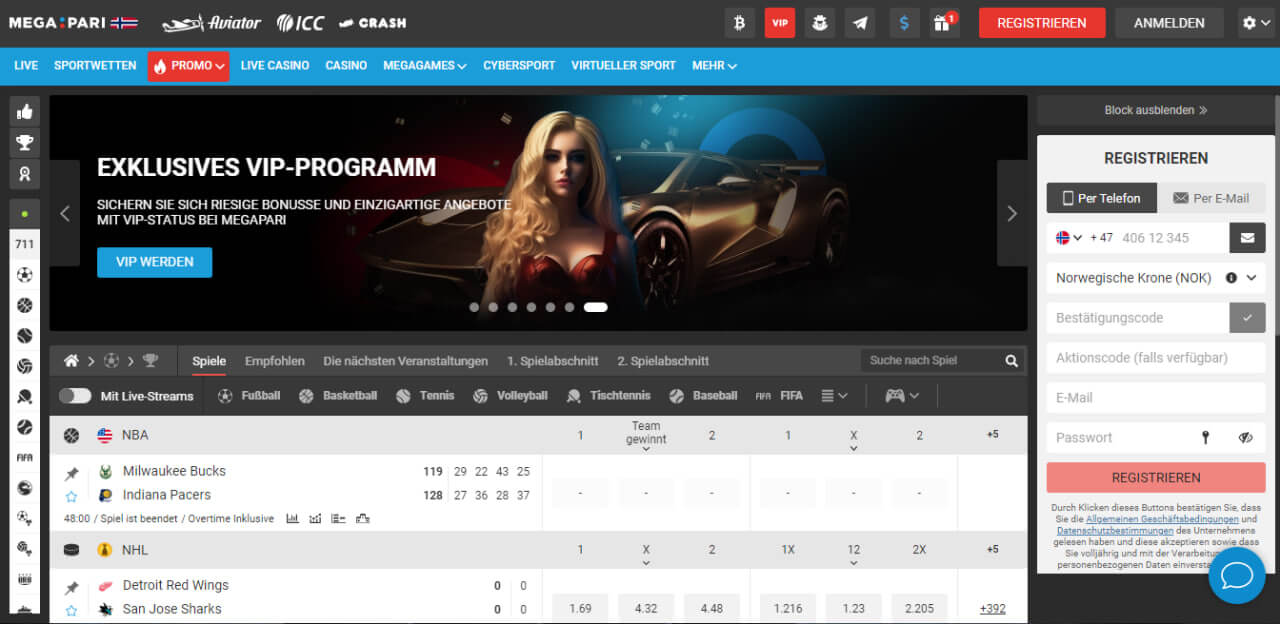The height and width of the screenshot is (624, 1280).
Task: Click the home icon in breadcrumb
Action: click(x=71, y=361)
